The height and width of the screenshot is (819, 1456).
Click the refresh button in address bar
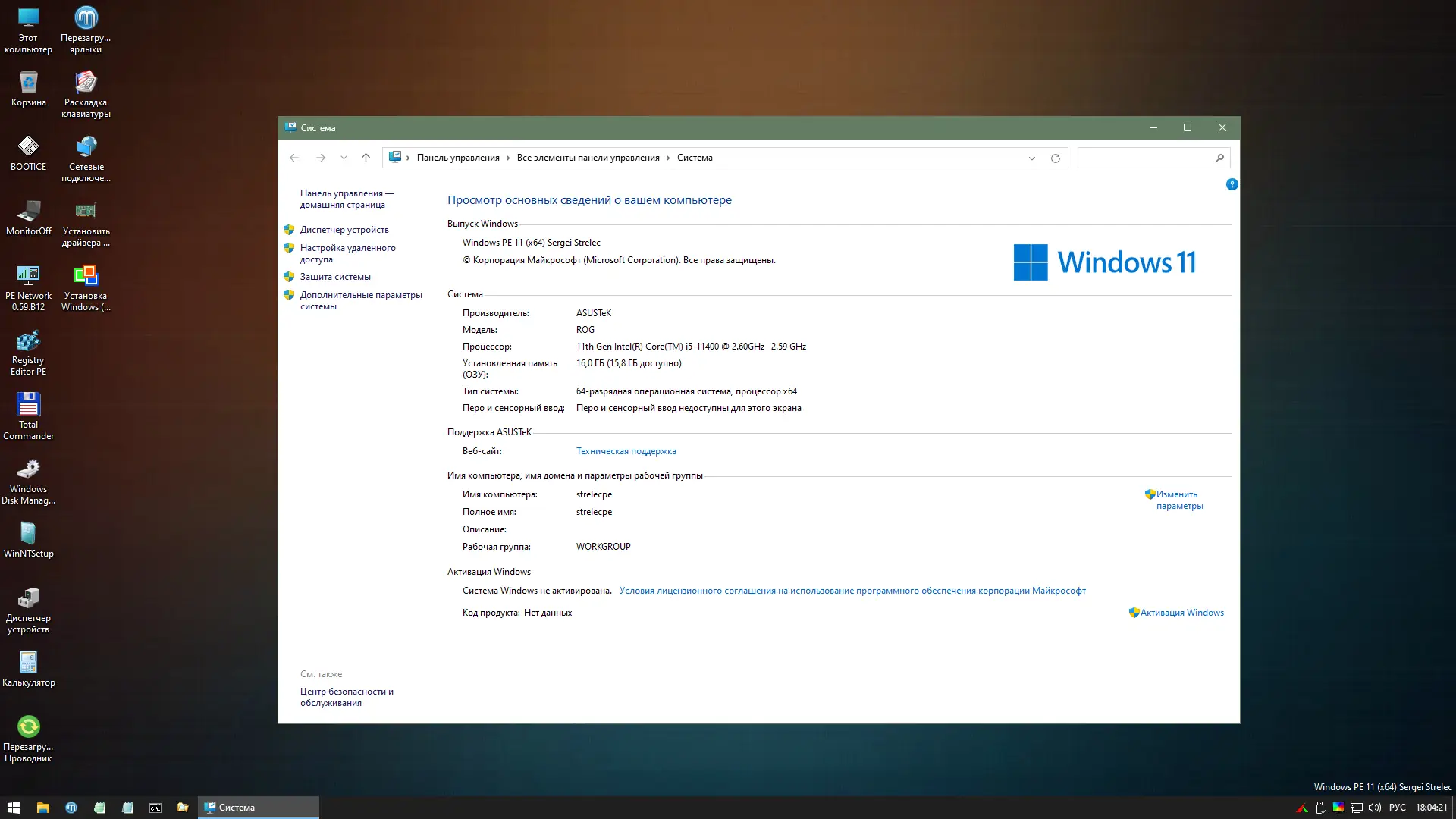tap(1055, 158)
